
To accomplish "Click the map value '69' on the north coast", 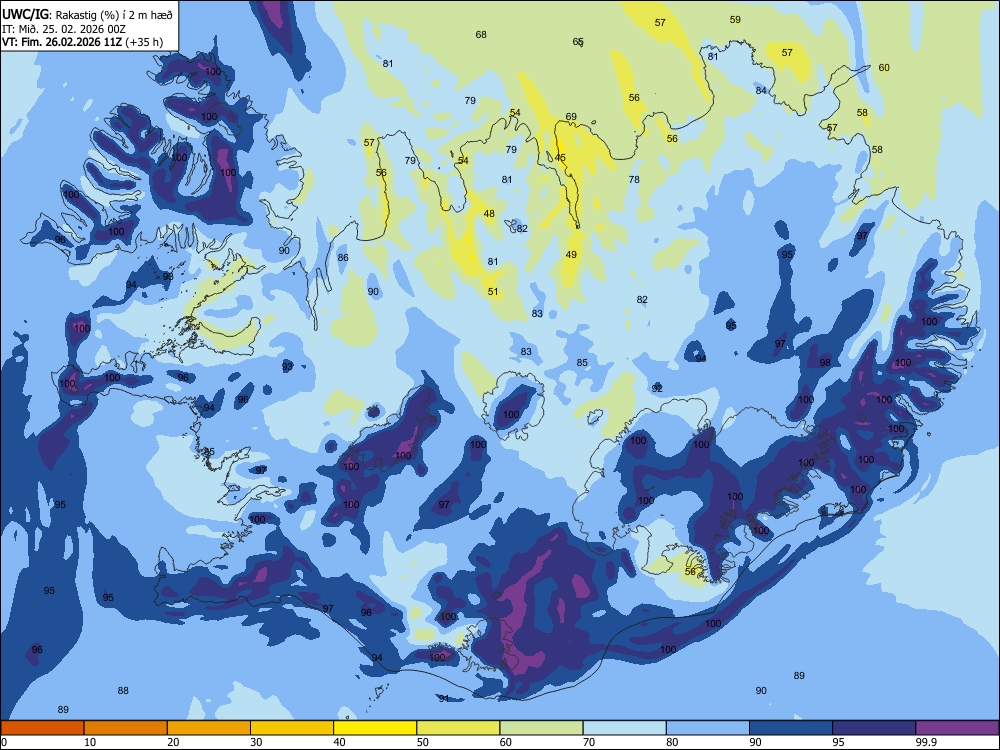I will [571, 117].
